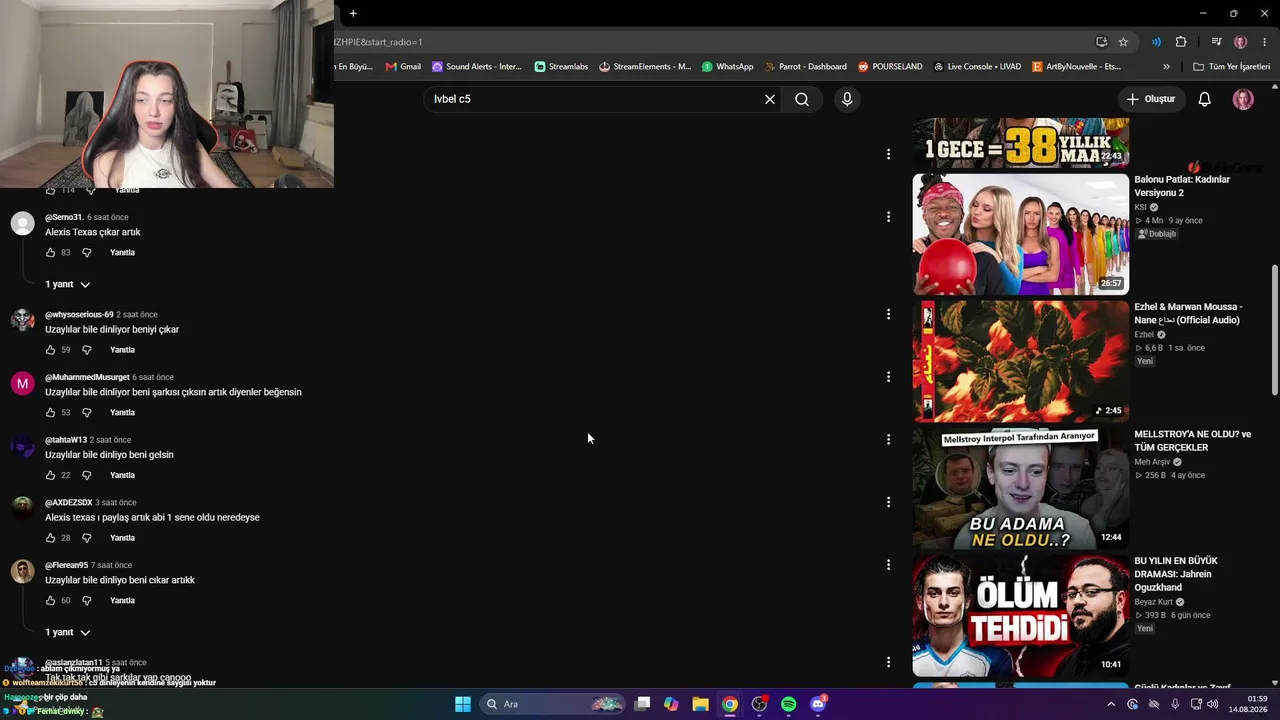Start voice search with the microphone

point(847,99)
